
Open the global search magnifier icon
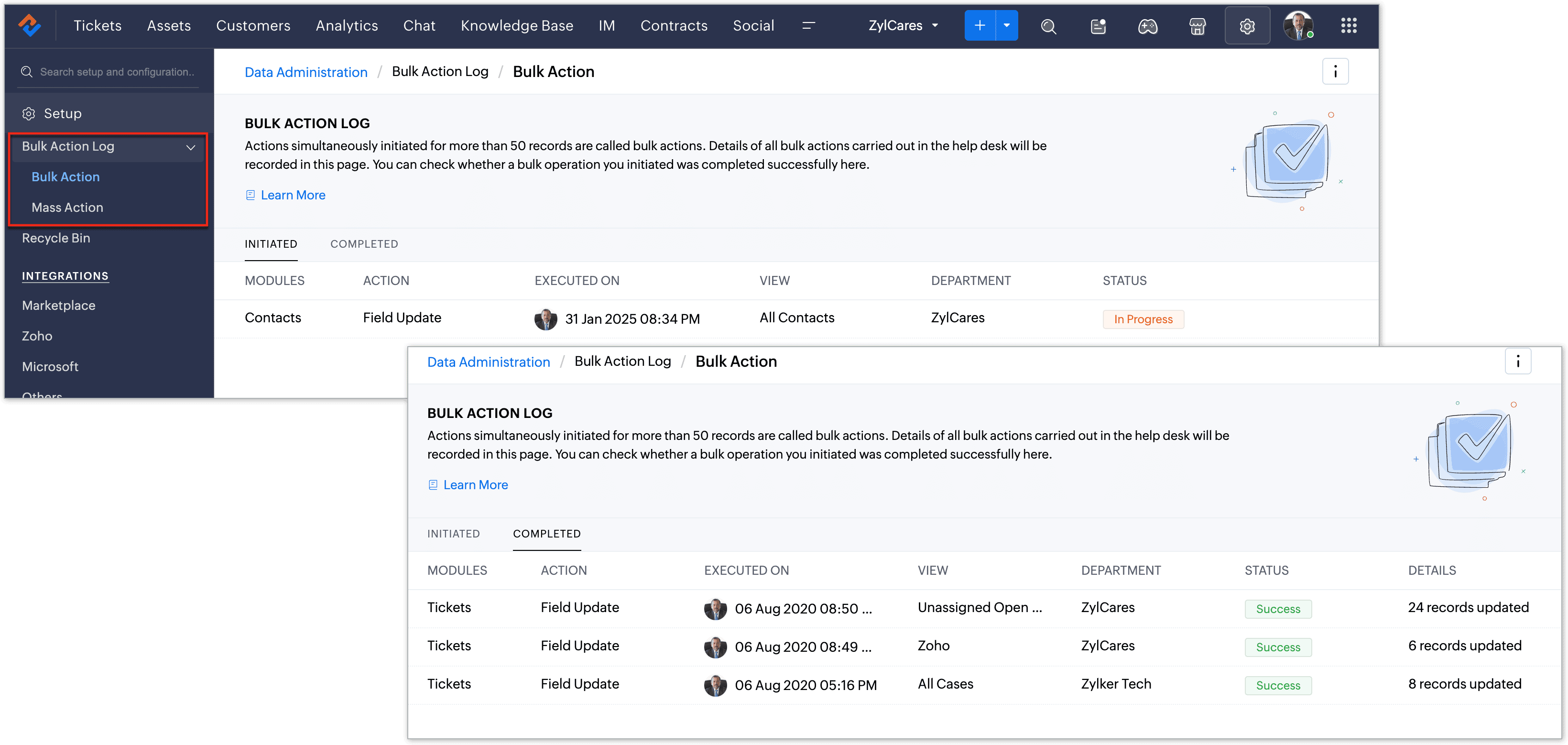click(x=1048, y=26)
